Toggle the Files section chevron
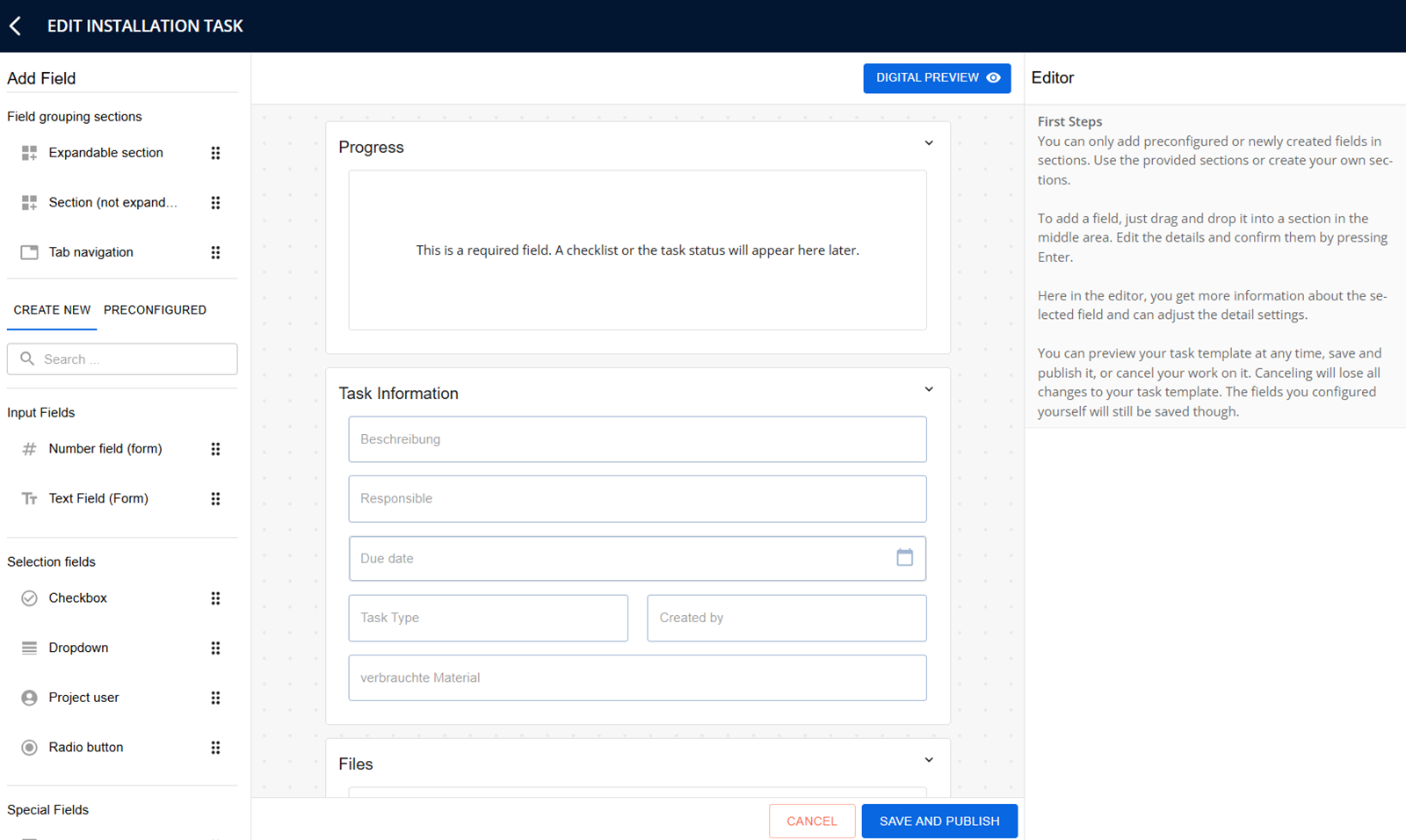Image resolution: width=1406 pixels, height=840 pixels. click(929, 760)
